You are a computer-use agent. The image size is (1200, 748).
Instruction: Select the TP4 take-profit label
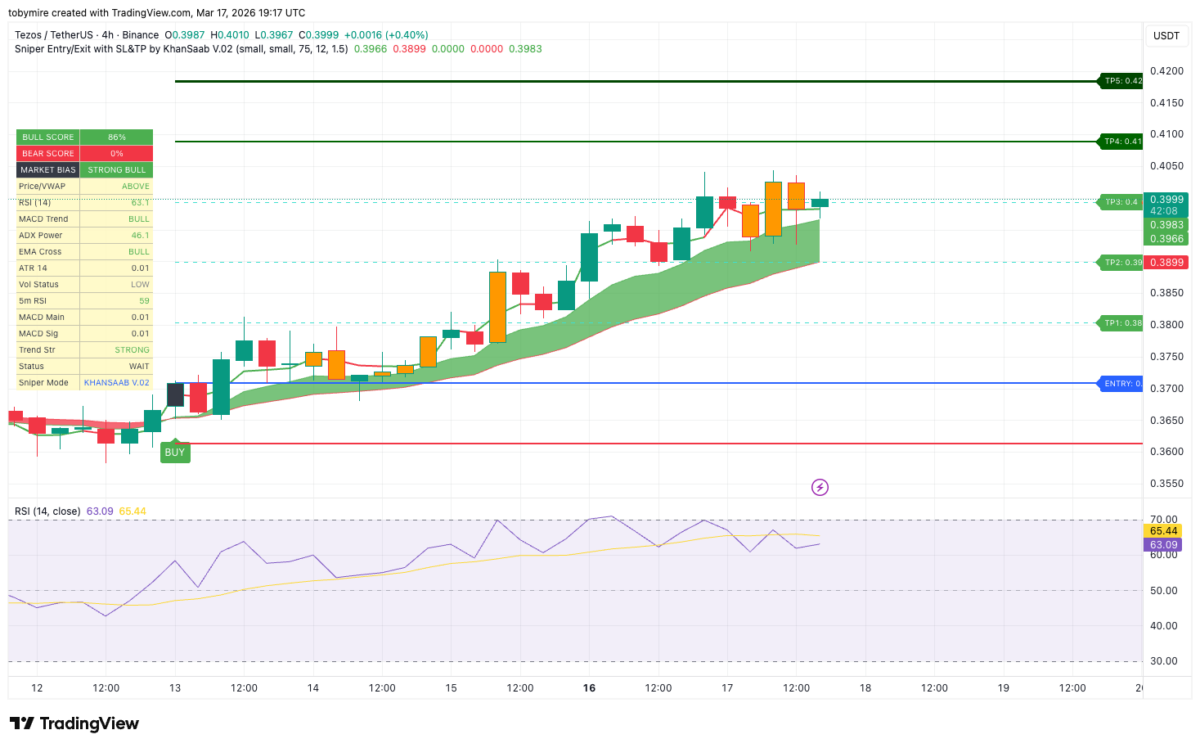click(1121, 141)
